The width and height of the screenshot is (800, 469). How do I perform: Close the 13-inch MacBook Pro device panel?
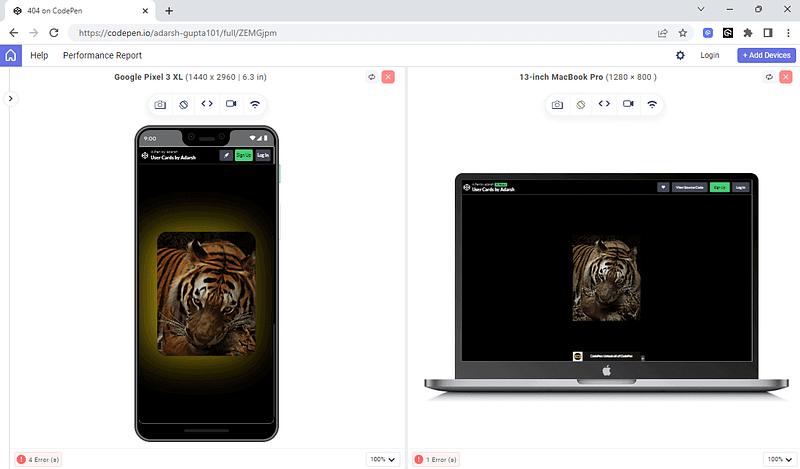pyautogui.click(x=786, y=77)
